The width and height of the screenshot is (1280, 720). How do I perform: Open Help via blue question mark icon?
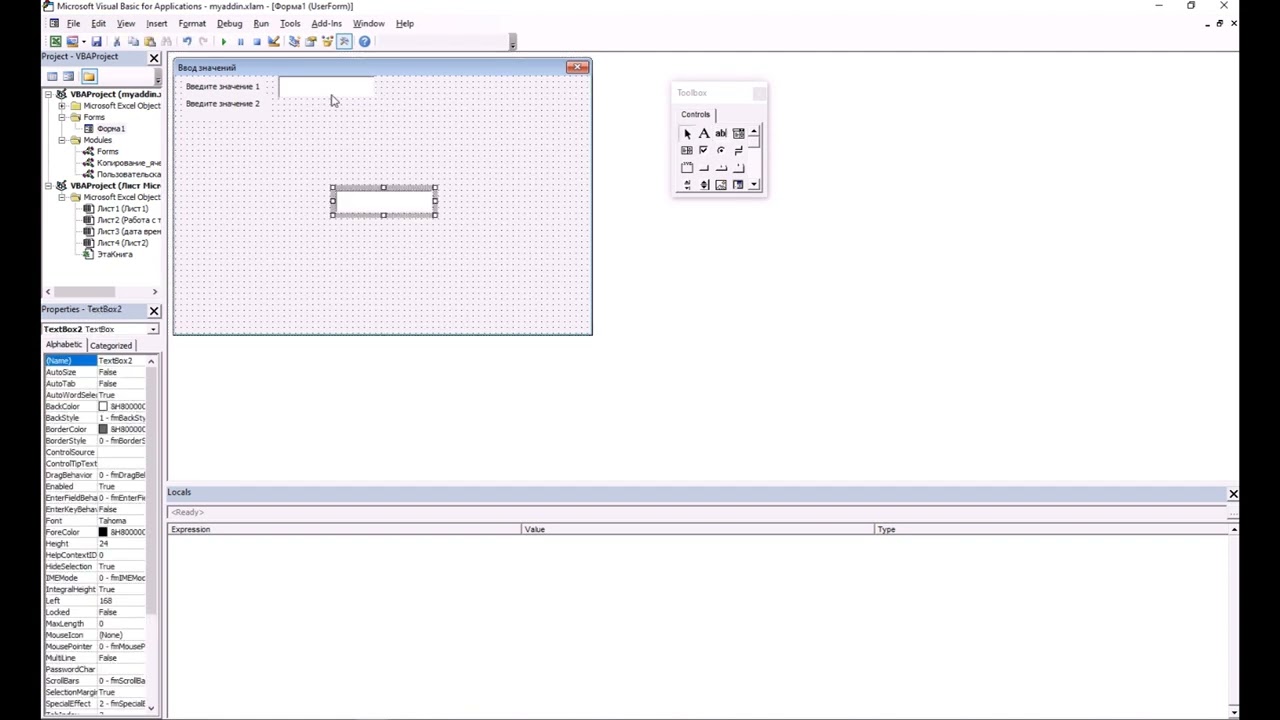coord(365,41)
